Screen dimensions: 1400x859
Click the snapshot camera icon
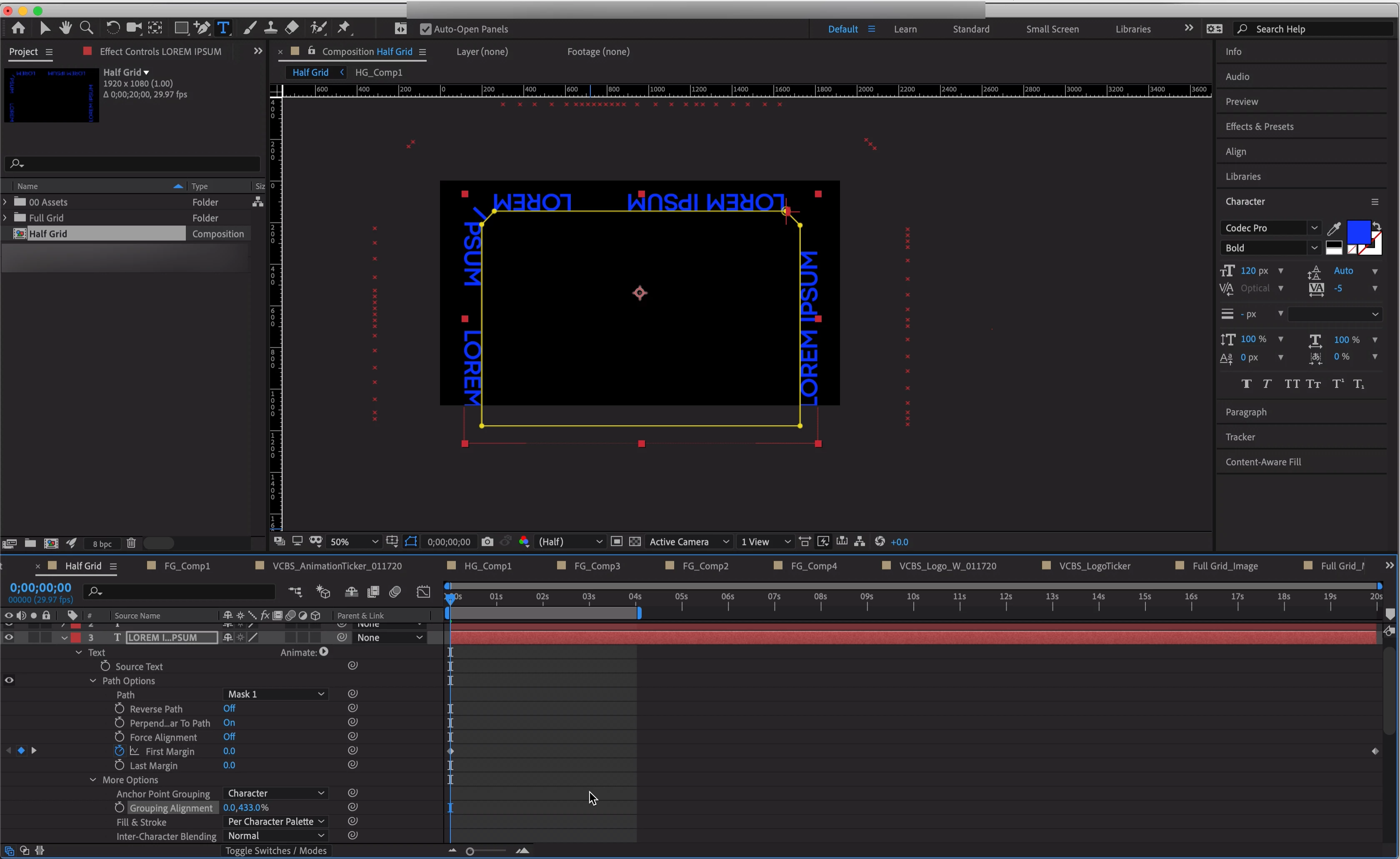487,542
